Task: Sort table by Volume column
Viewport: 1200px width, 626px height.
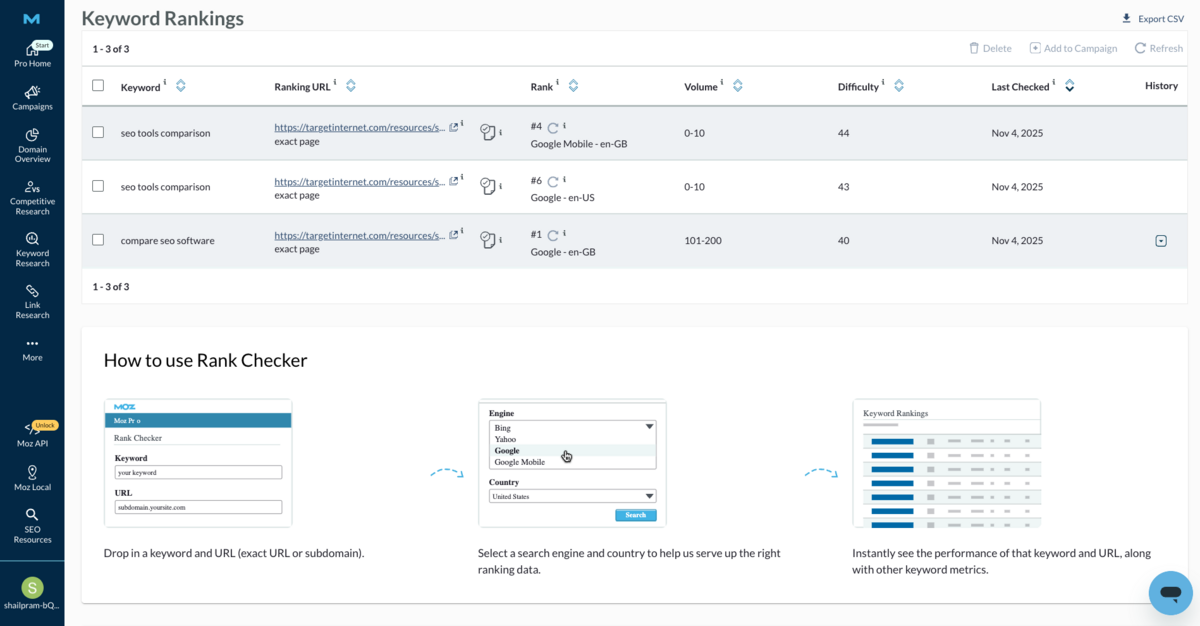Action: [x=738, y=86]
